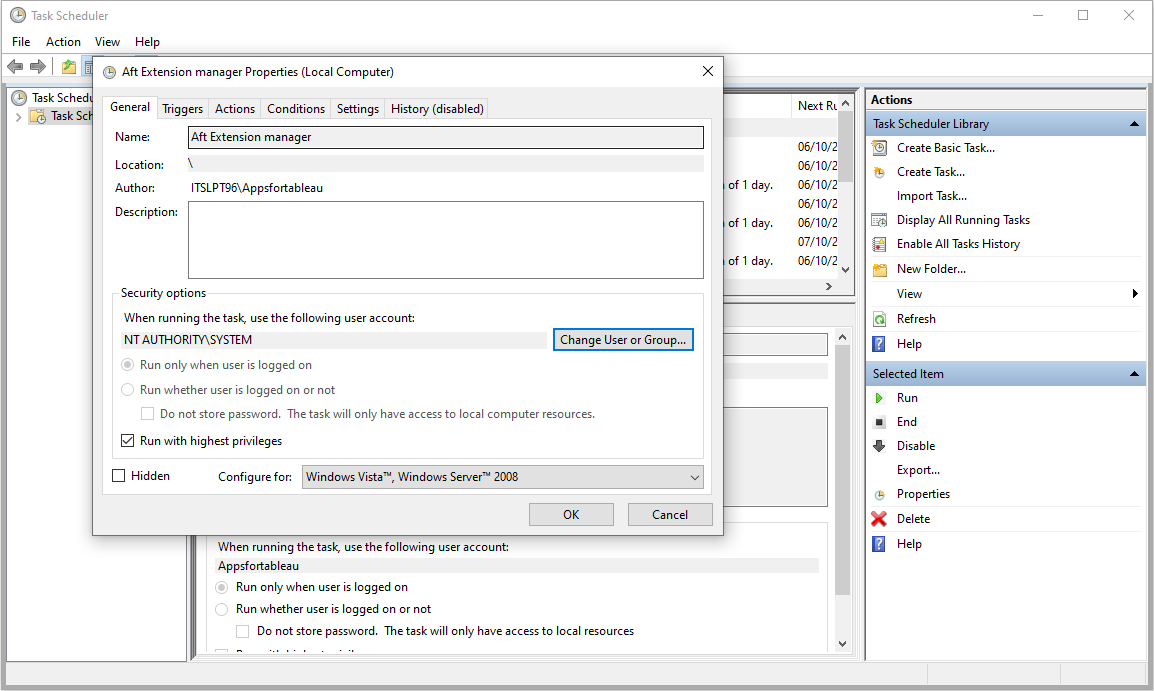
Task: Click the red Delete X icon
Action: [879, 519]
